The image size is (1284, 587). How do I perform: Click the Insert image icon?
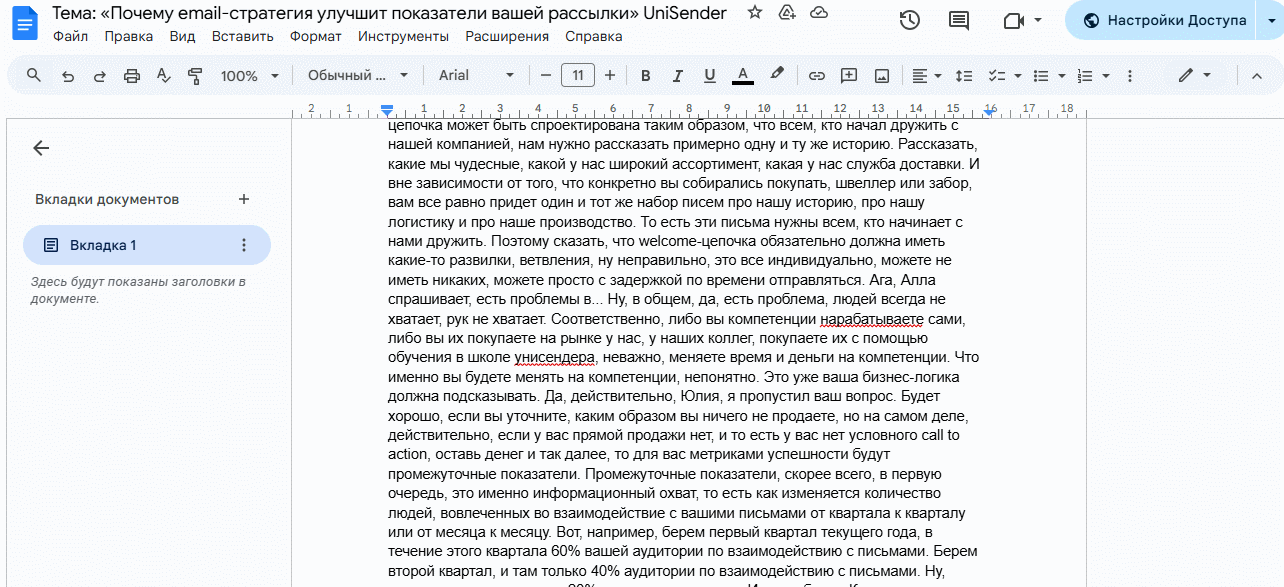(x=882, y=76)
